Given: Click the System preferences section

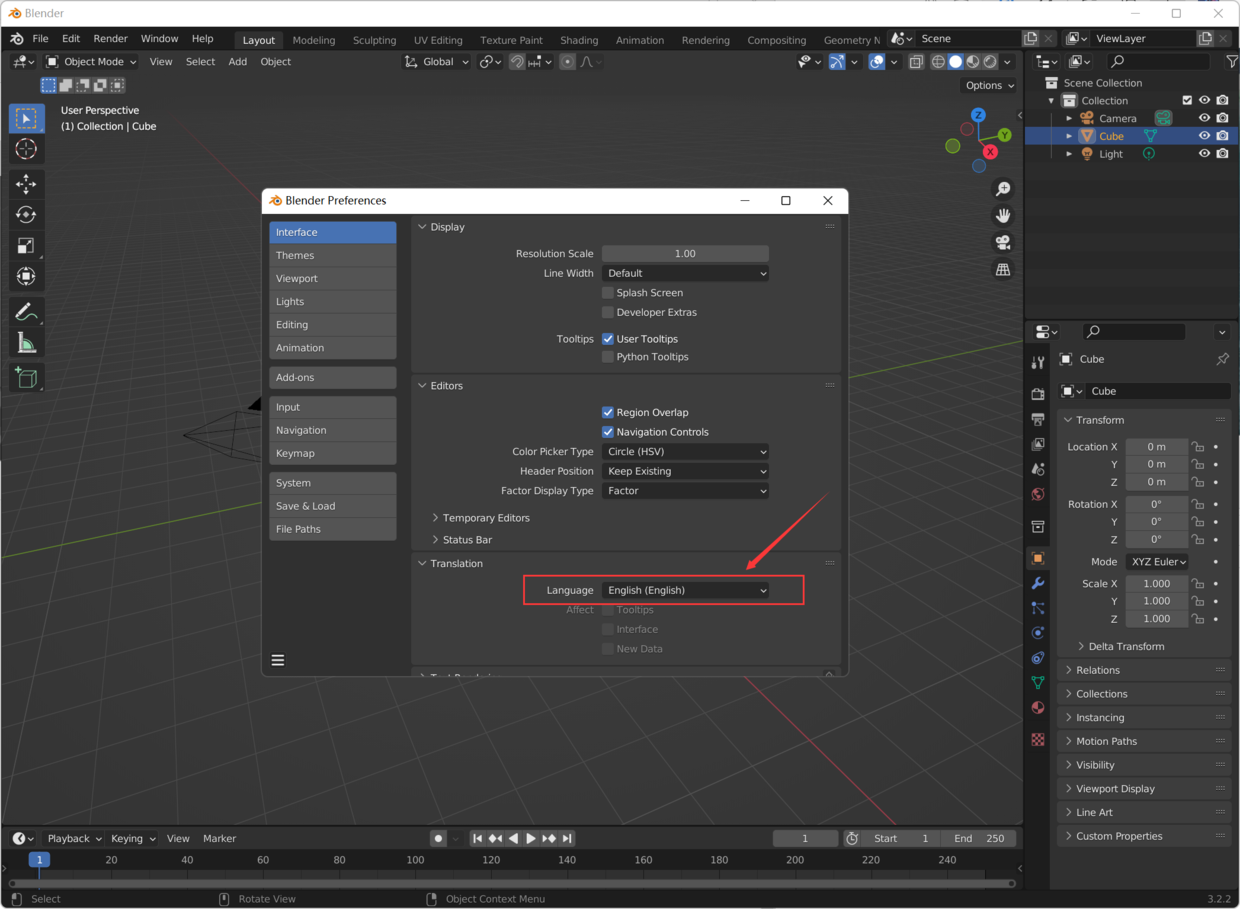Looking at the screenshot, I should click(x=332, y=483).
